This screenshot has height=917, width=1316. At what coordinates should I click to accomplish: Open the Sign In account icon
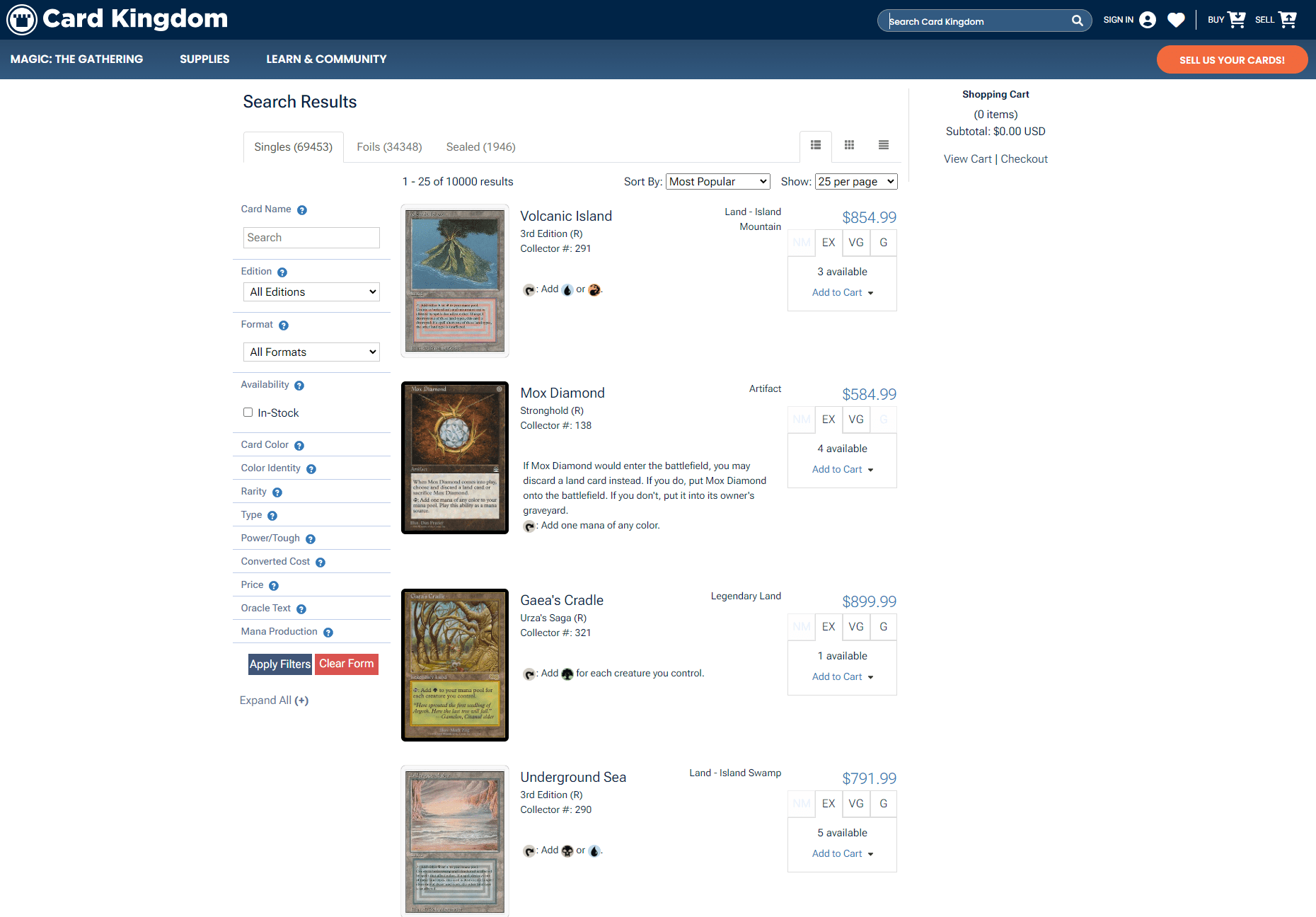pos(1148,20)
